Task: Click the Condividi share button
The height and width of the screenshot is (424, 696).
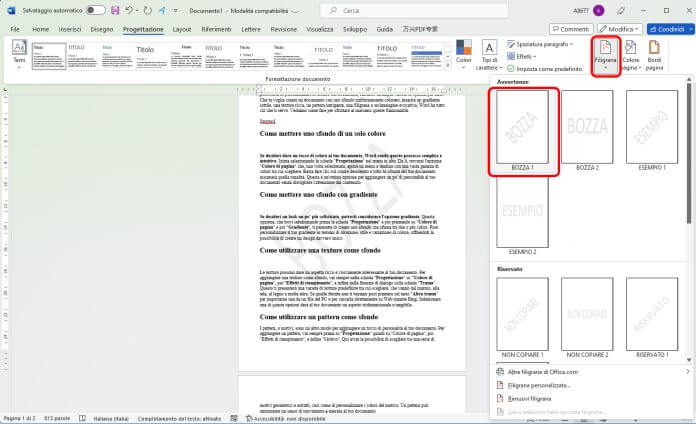Action: click(x=669, y=29)
